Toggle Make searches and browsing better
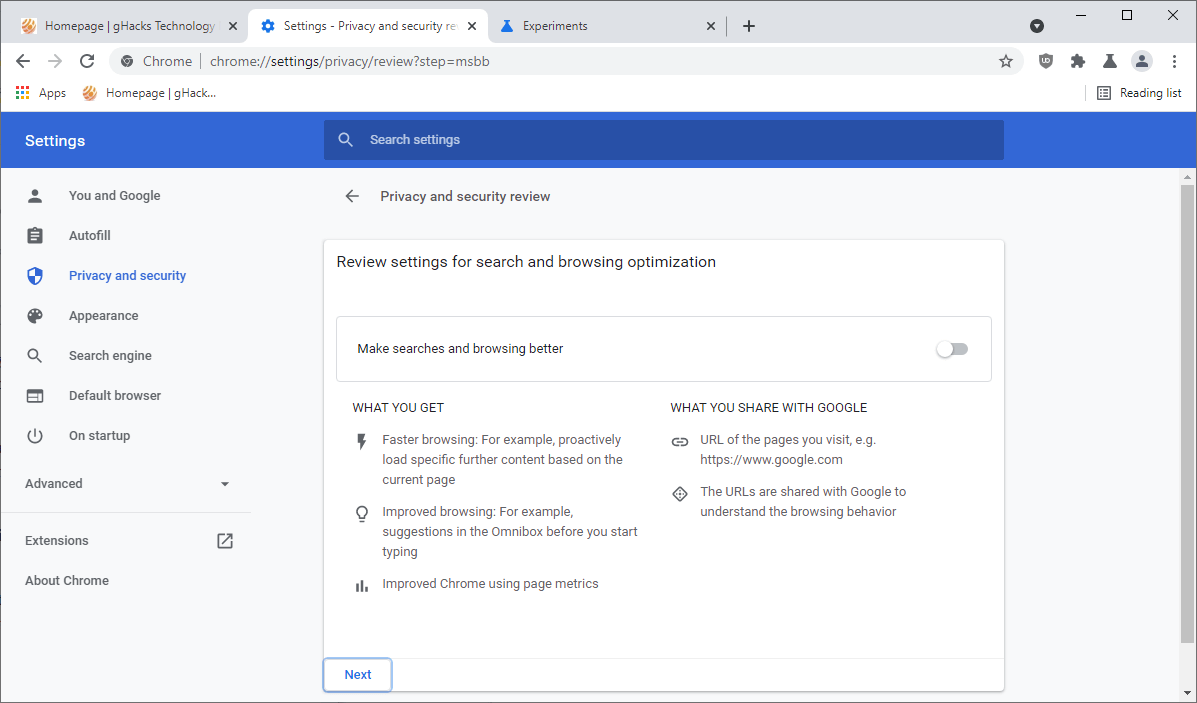Image resolution: width=1197 pixels, height=703 pixels. [952, 349]
